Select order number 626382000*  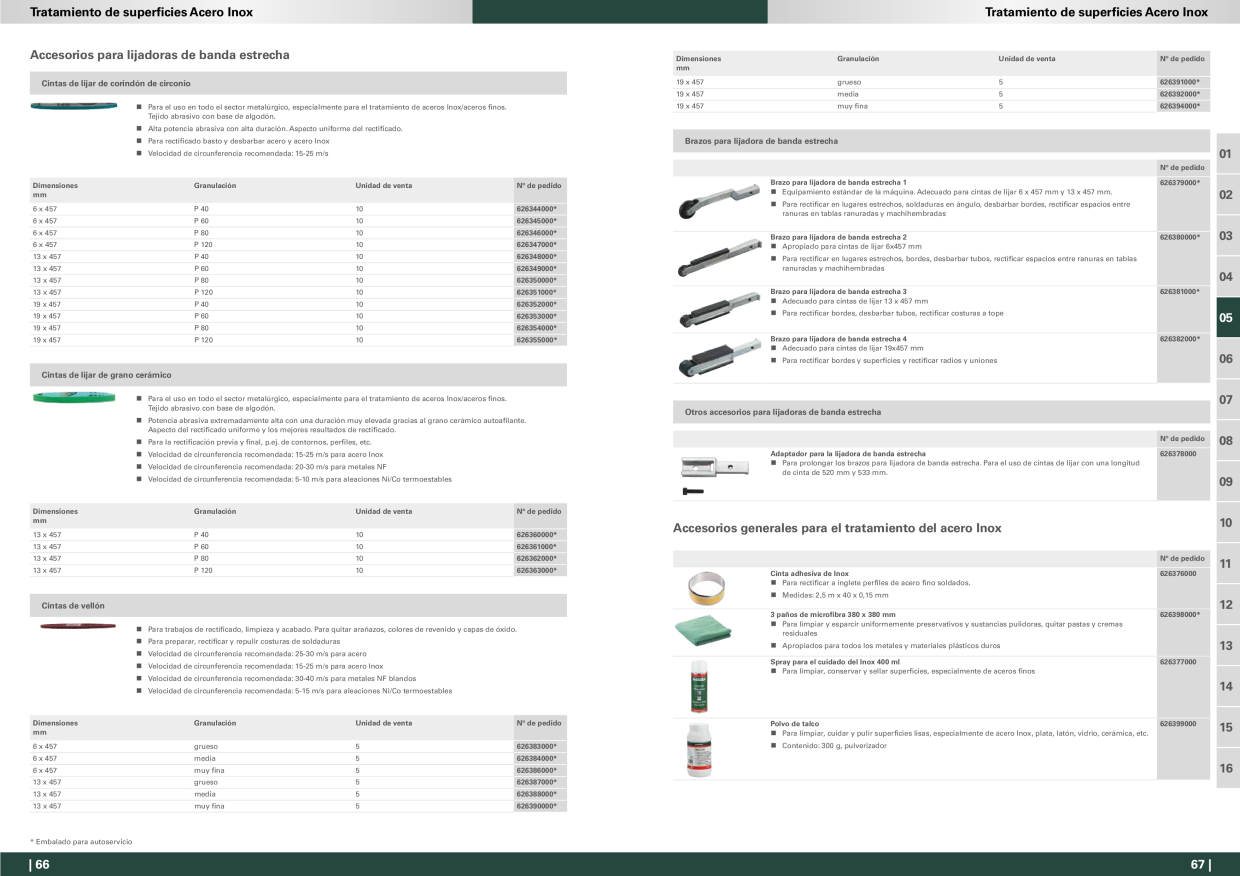coord(1180,339)
